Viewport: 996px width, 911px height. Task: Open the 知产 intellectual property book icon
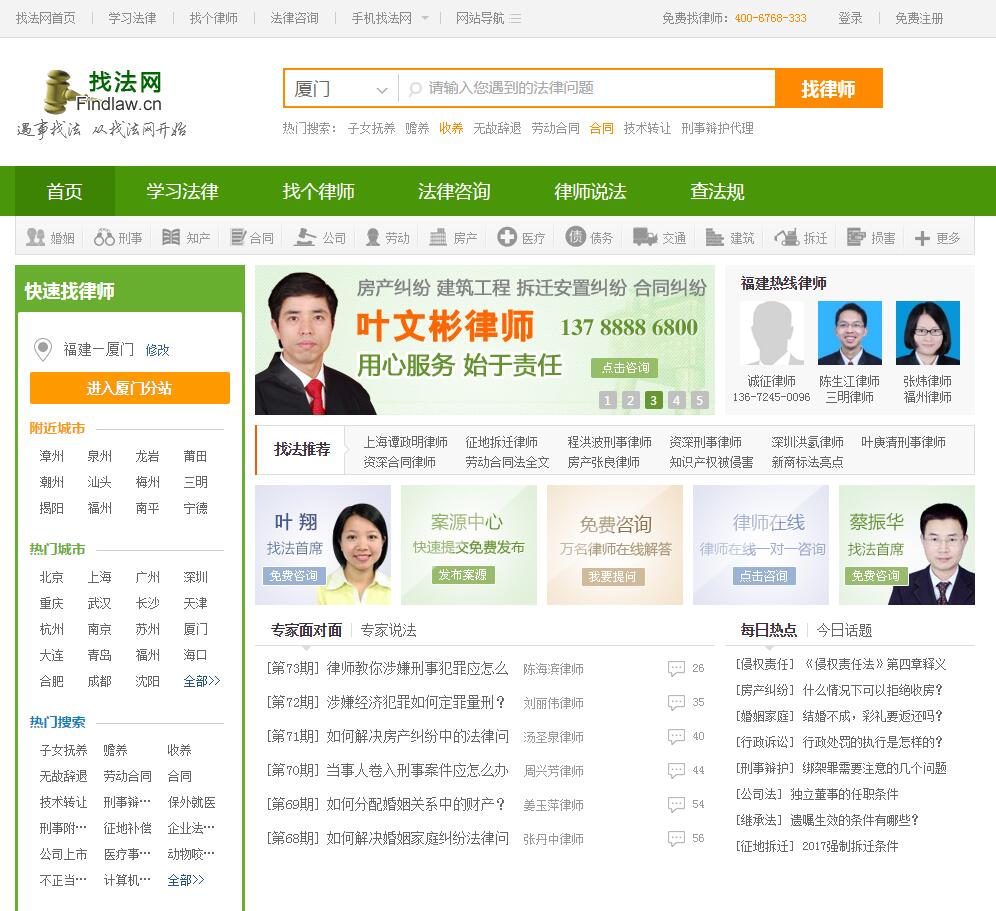(x=171, y=238)
